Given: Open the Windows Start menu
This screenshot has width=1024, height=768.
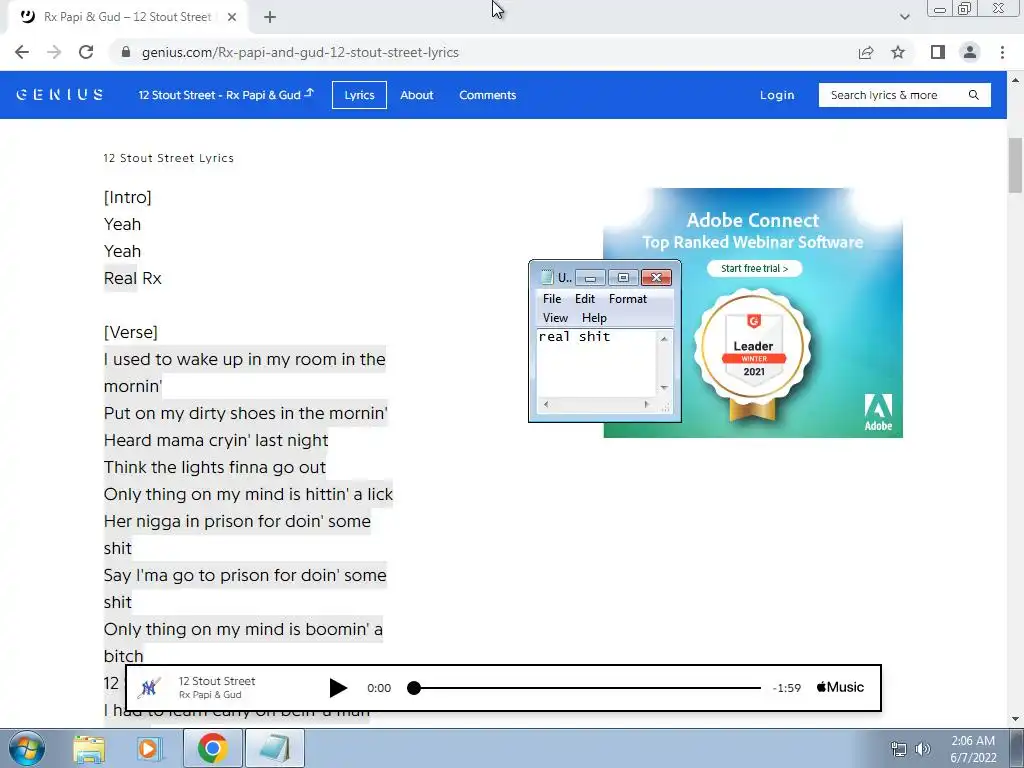Looking at the screenshot, I should (x=27, y=748).
